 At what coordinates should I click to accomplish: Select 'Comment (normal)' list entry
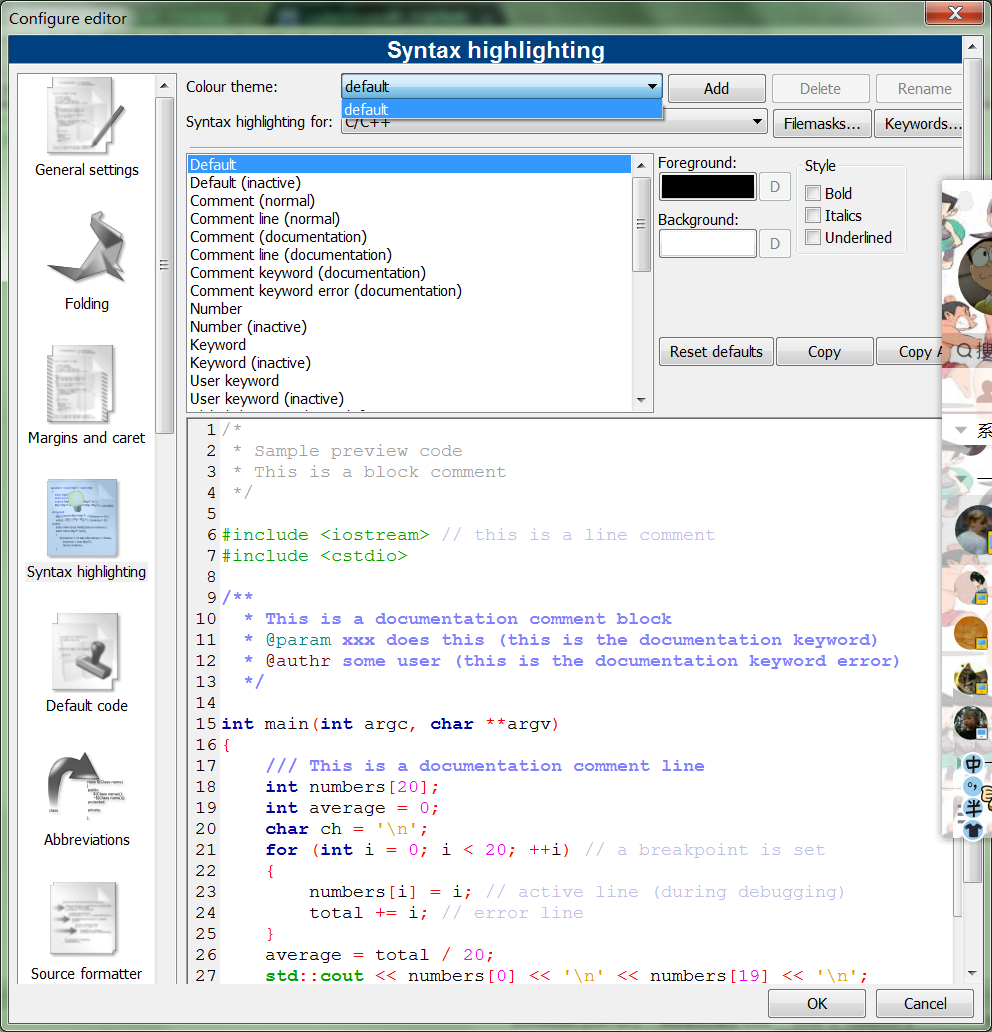[409, 201]
